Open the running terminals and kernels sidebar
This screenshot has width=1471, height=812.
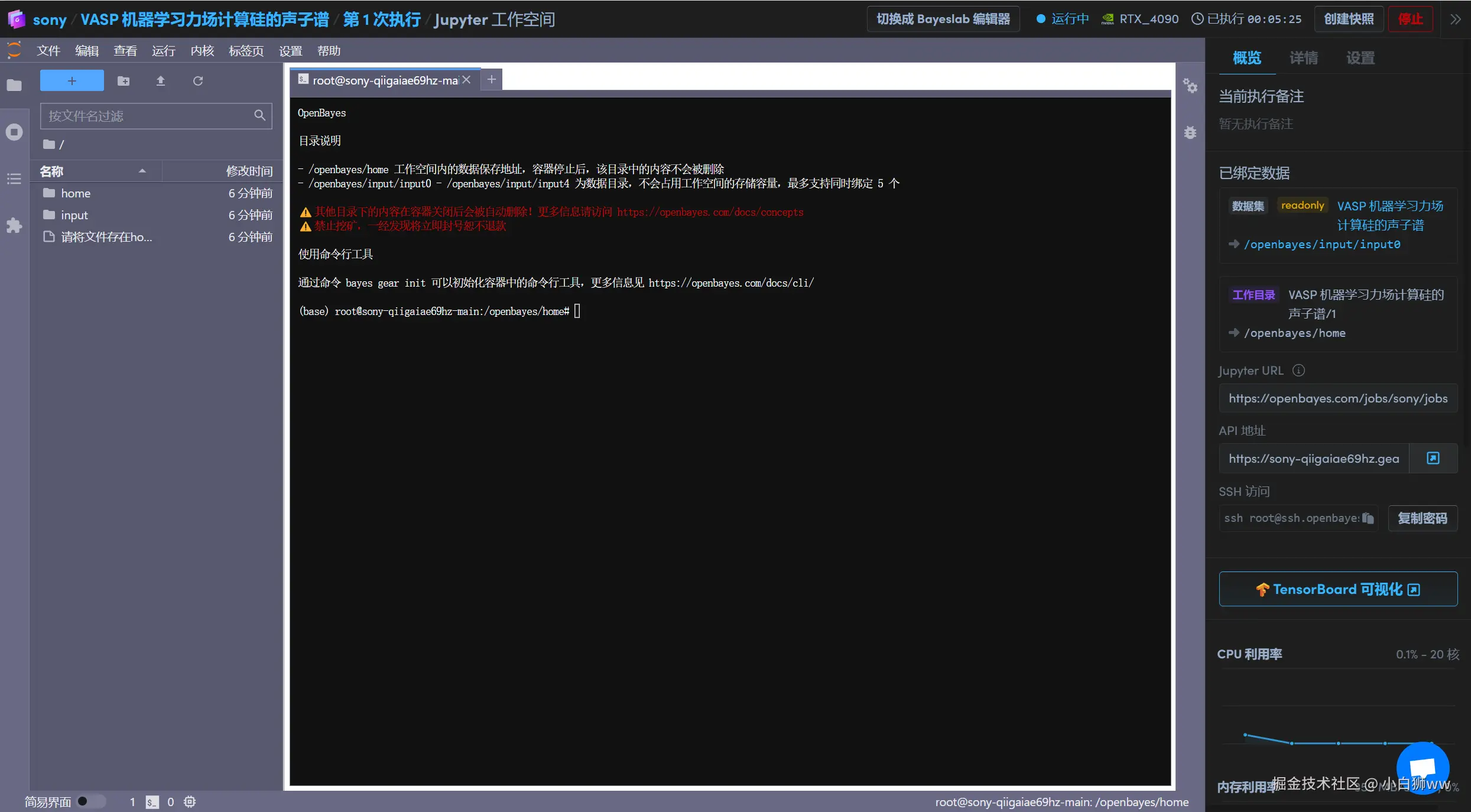point(14,132)
